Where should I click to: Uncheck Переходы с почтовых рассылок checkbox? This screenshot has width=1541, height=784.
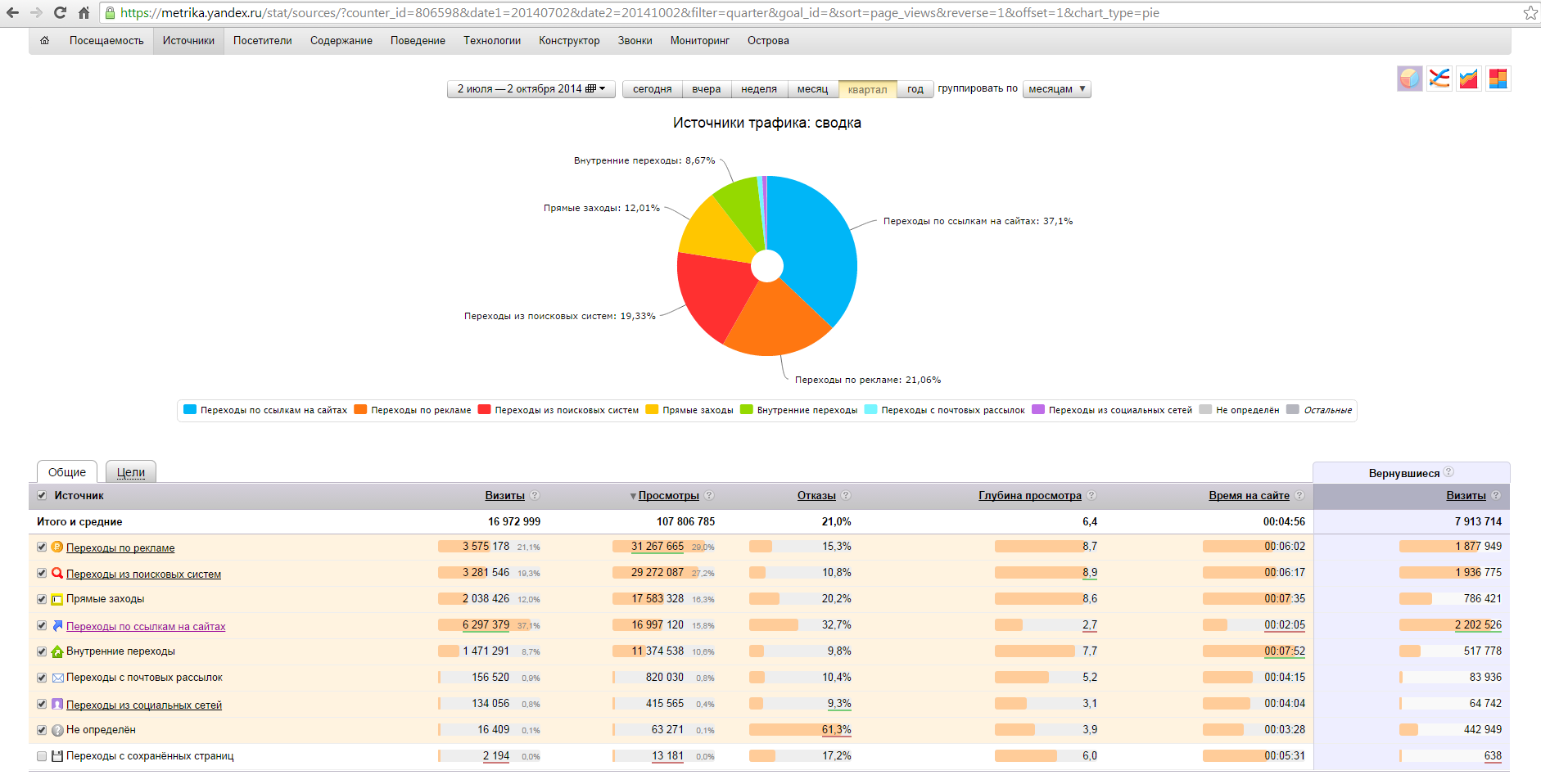tap(42, 678)
